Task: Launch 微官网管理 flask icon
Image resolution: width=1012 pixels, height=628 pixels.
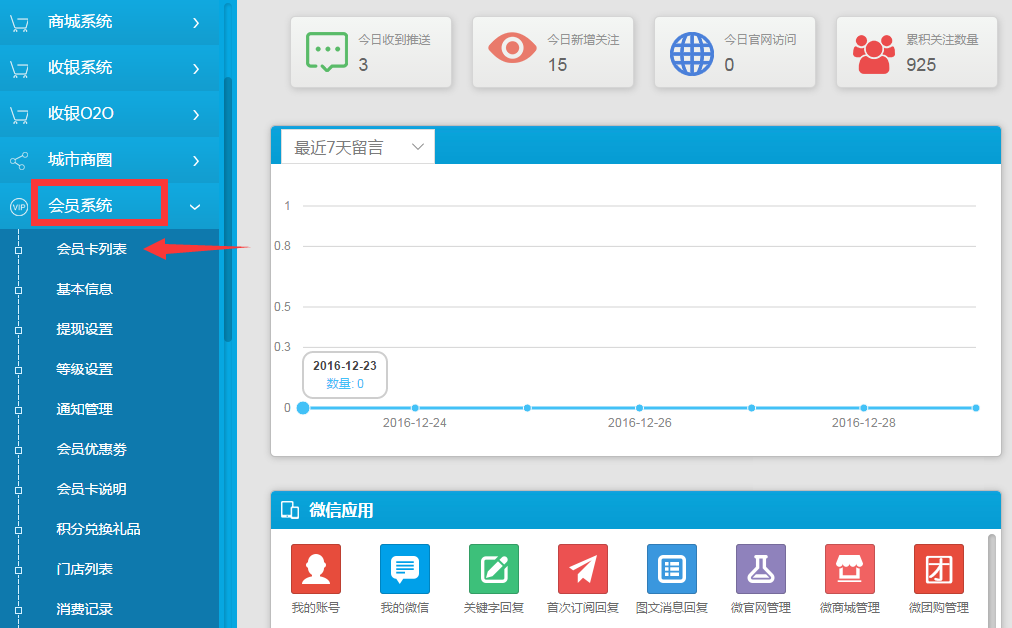Action: [760, 569]
